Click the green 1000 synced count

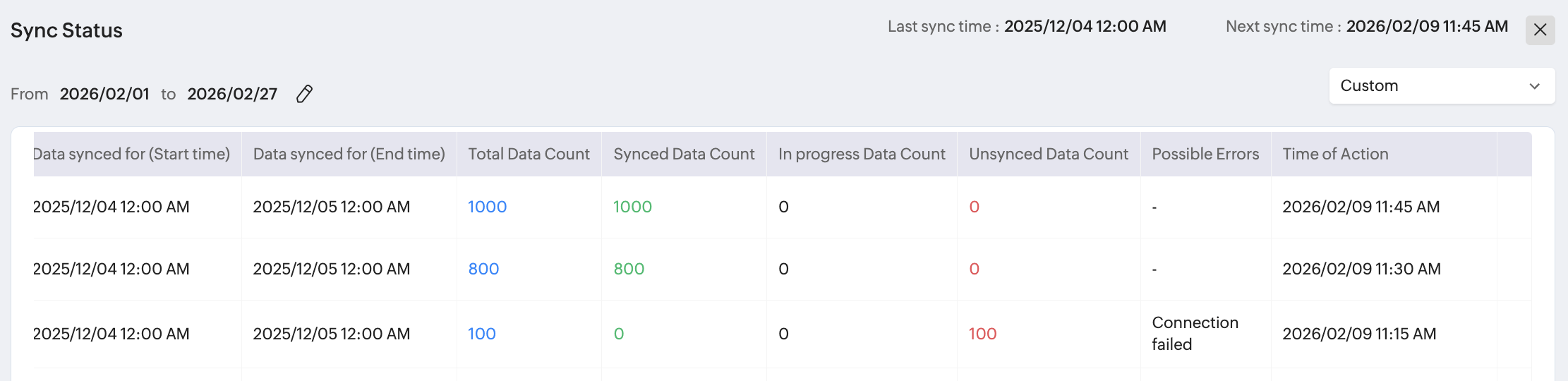pos(632,207)
